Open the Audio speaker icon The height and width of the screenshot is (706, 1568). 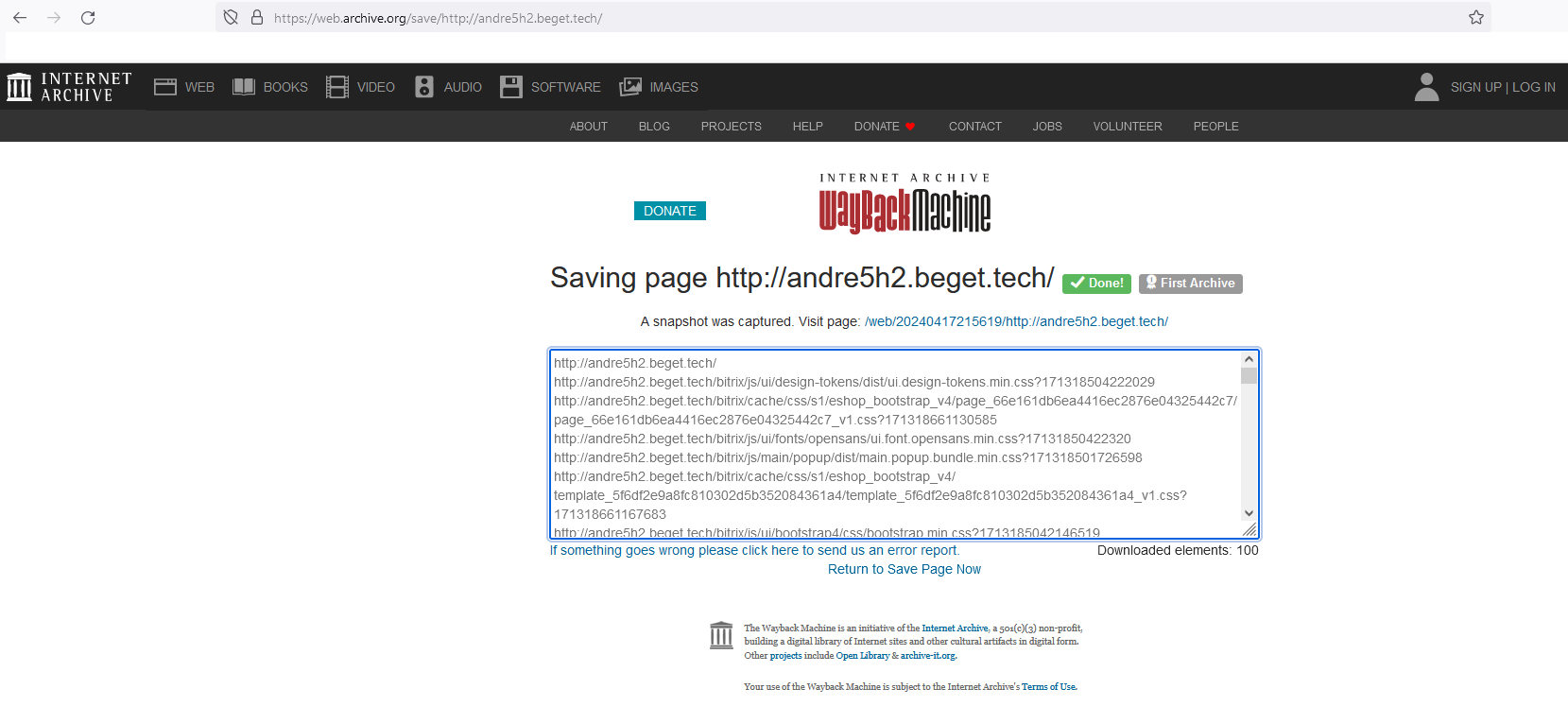point(424,87)
